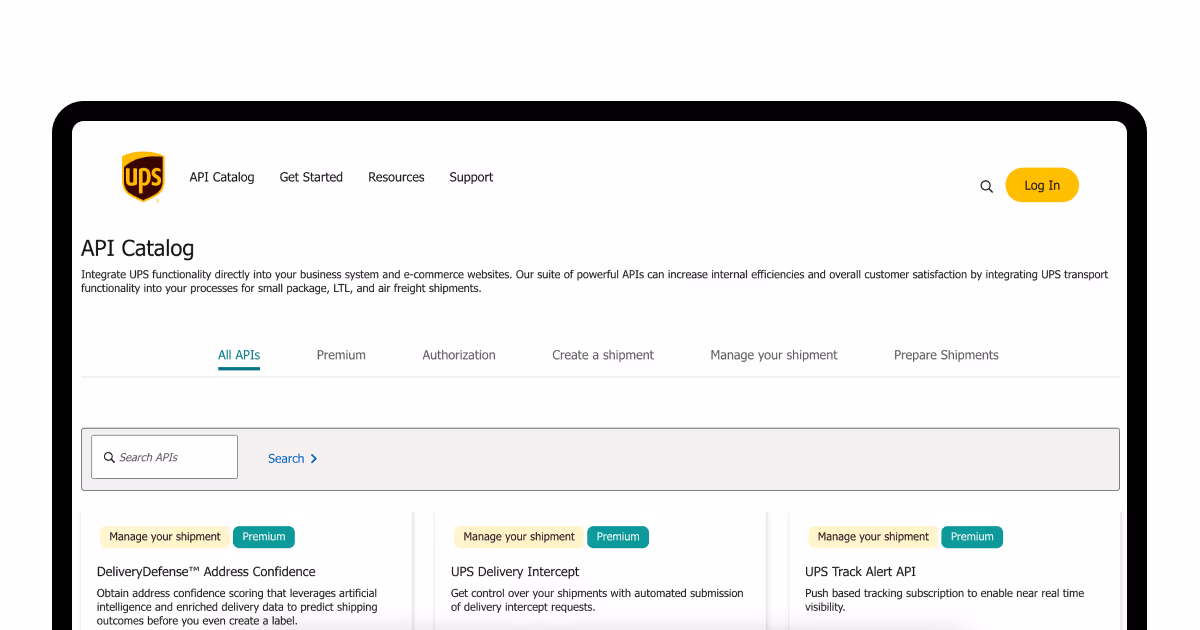Image resolution: width=1200 pixels, height=630 pixels.
Task: Click Manage your shipment tag on DeliveryDefense card
Action: tap(165, 537)
